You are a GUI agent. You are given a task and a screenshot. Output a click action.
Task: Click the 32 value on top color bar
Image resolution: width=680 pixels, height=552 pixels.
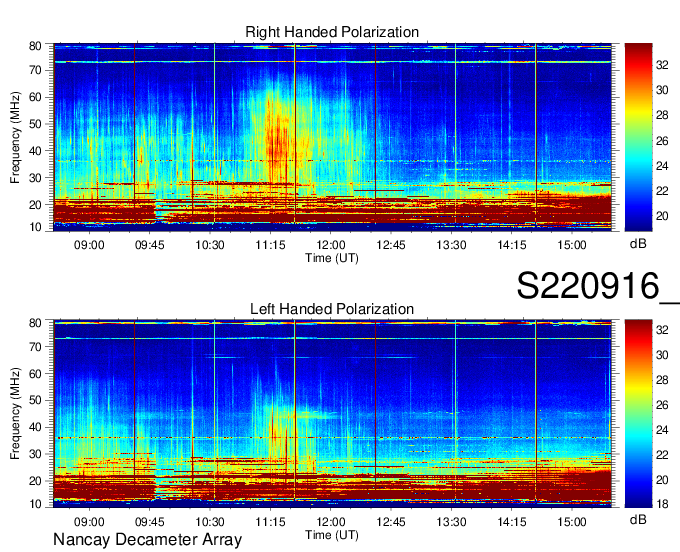point(662,65)
